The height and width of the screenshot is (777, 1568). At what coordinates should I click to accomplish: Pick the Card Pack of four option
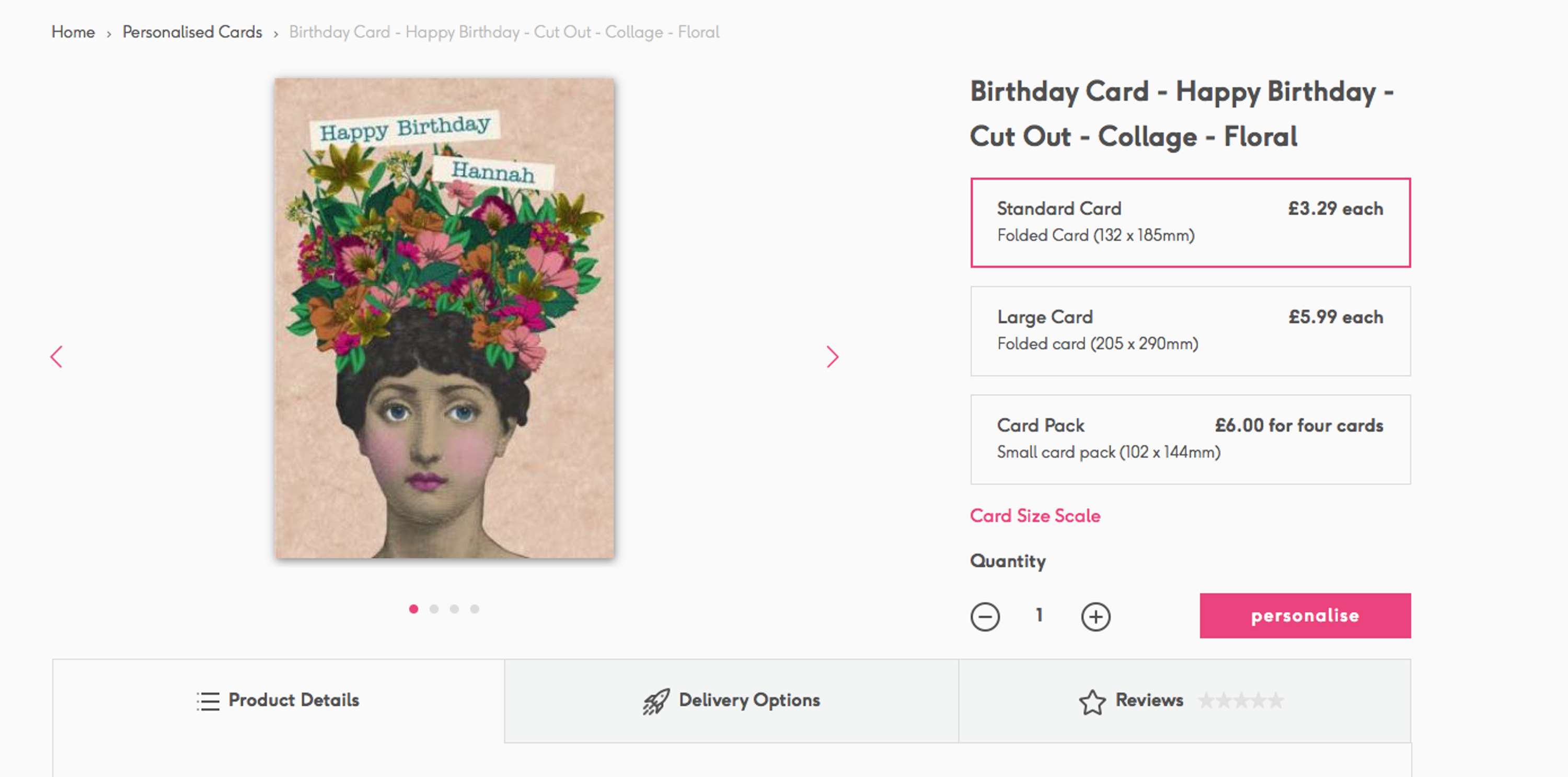[x=1190, y=439]
